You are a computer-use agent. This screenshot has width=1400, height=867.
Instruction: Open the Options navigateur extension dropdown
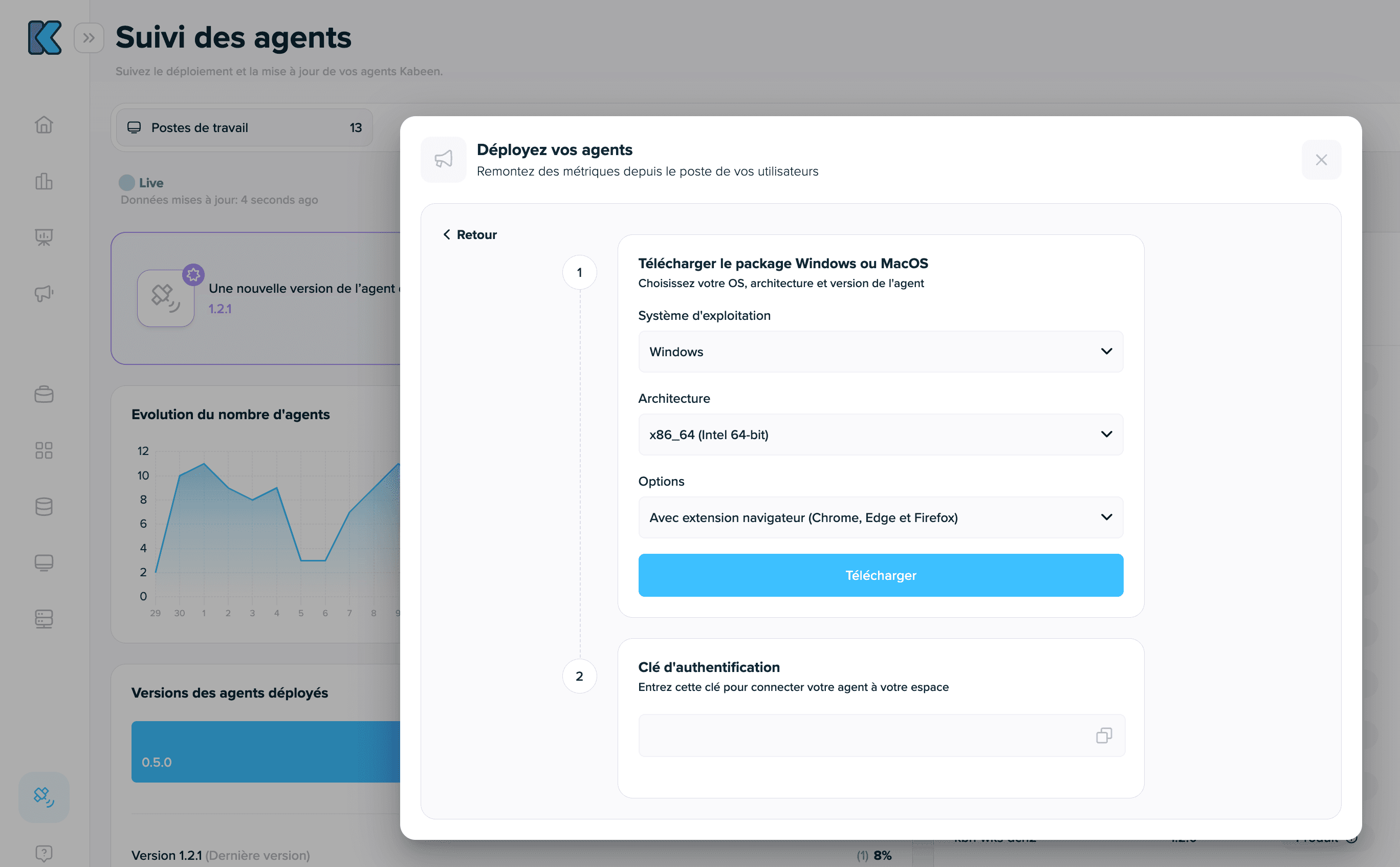tap(880, 517)
